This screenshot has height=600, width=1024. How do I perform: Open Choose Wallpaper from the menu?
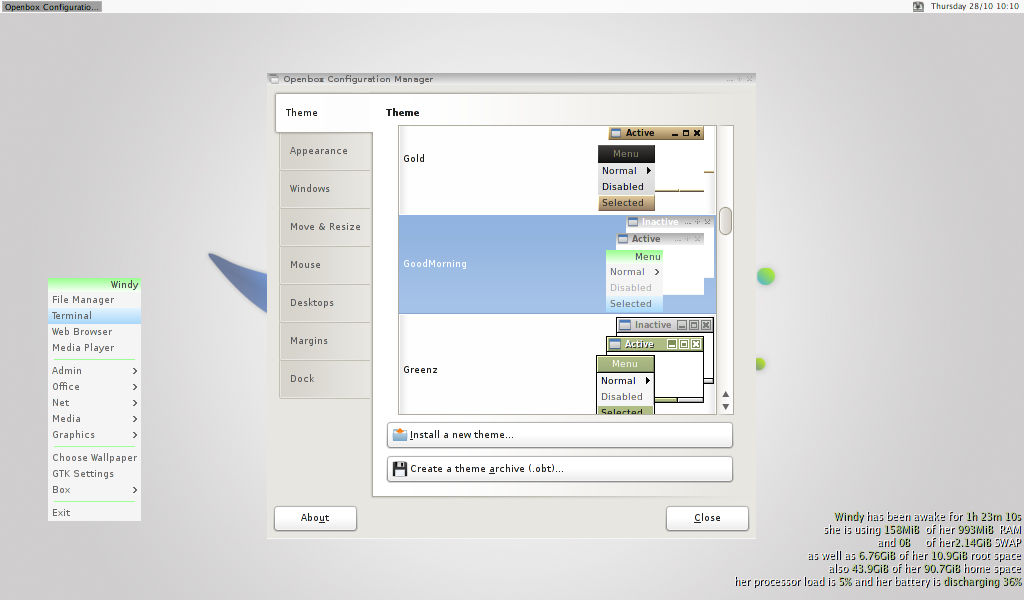tap(94, 457)
